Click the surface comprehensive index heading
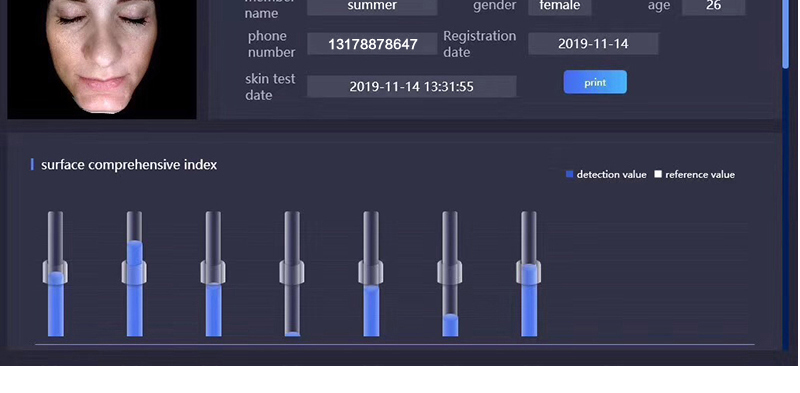Image resolution: width=800 pixels, height=393 pixels. tap(129, 164)
